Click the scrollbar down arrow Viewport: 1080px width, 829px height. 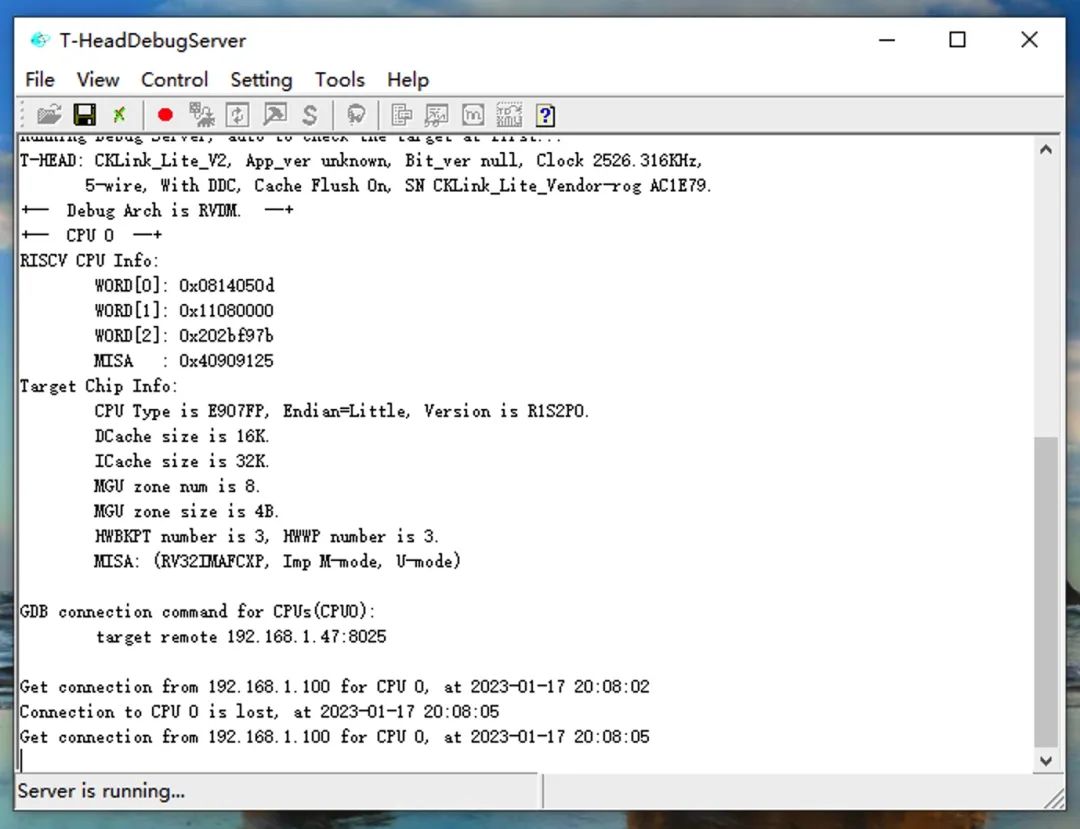pos(1046,760)
